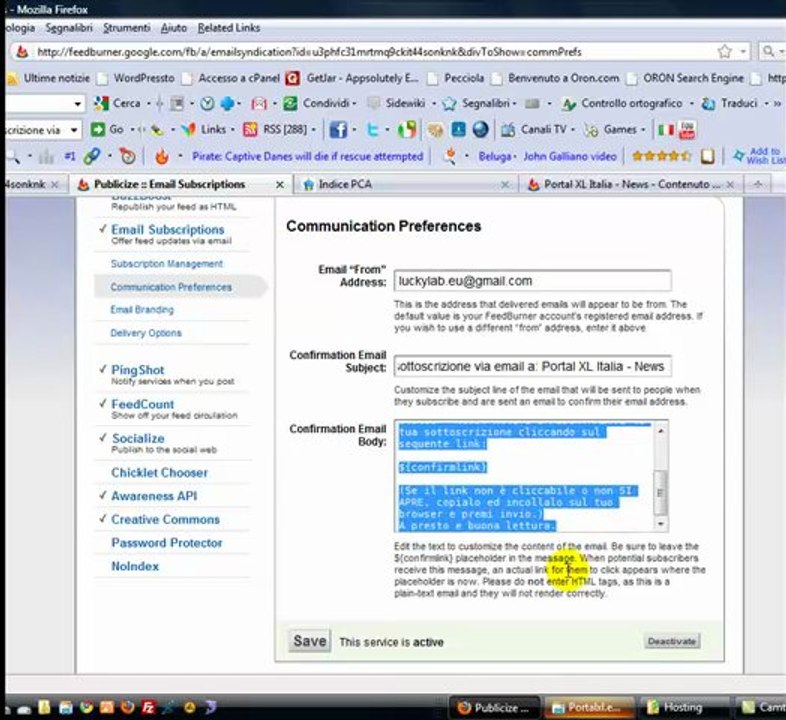Click the Confirmation Email Subject field

(532, 367)
